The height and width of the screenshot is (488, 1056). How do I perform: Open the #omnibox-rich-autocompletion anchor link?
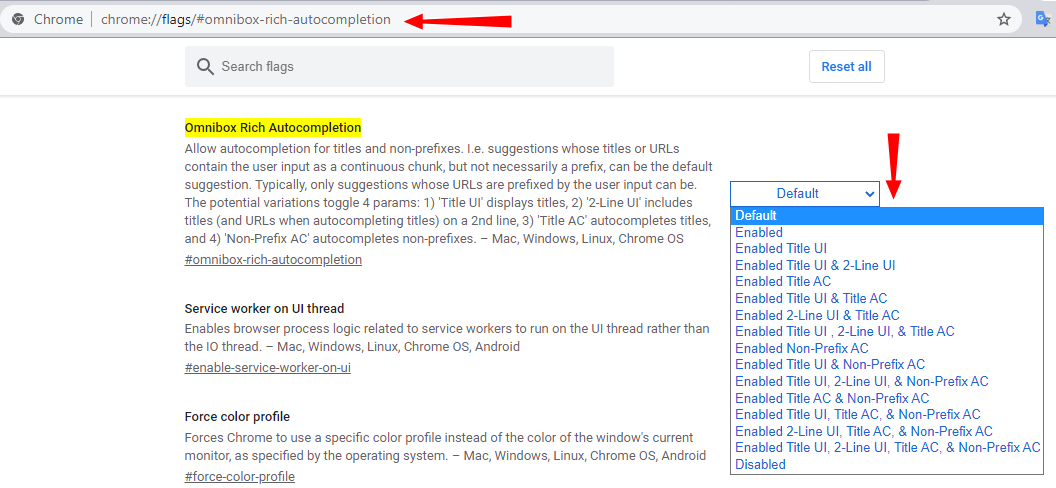click(x=273, y=259)
